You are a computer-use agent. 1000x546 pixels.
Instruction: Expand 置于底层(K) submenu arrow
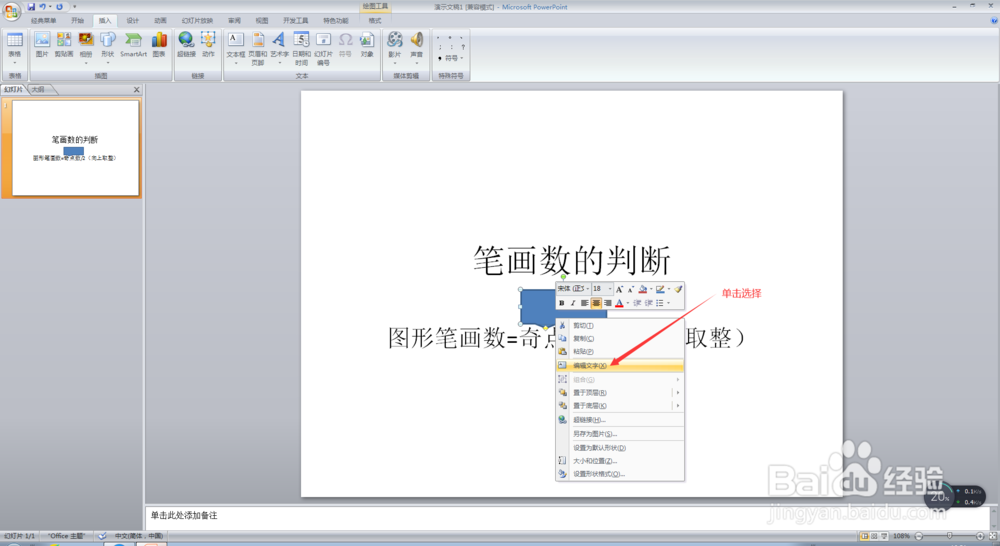pos(678,406)
